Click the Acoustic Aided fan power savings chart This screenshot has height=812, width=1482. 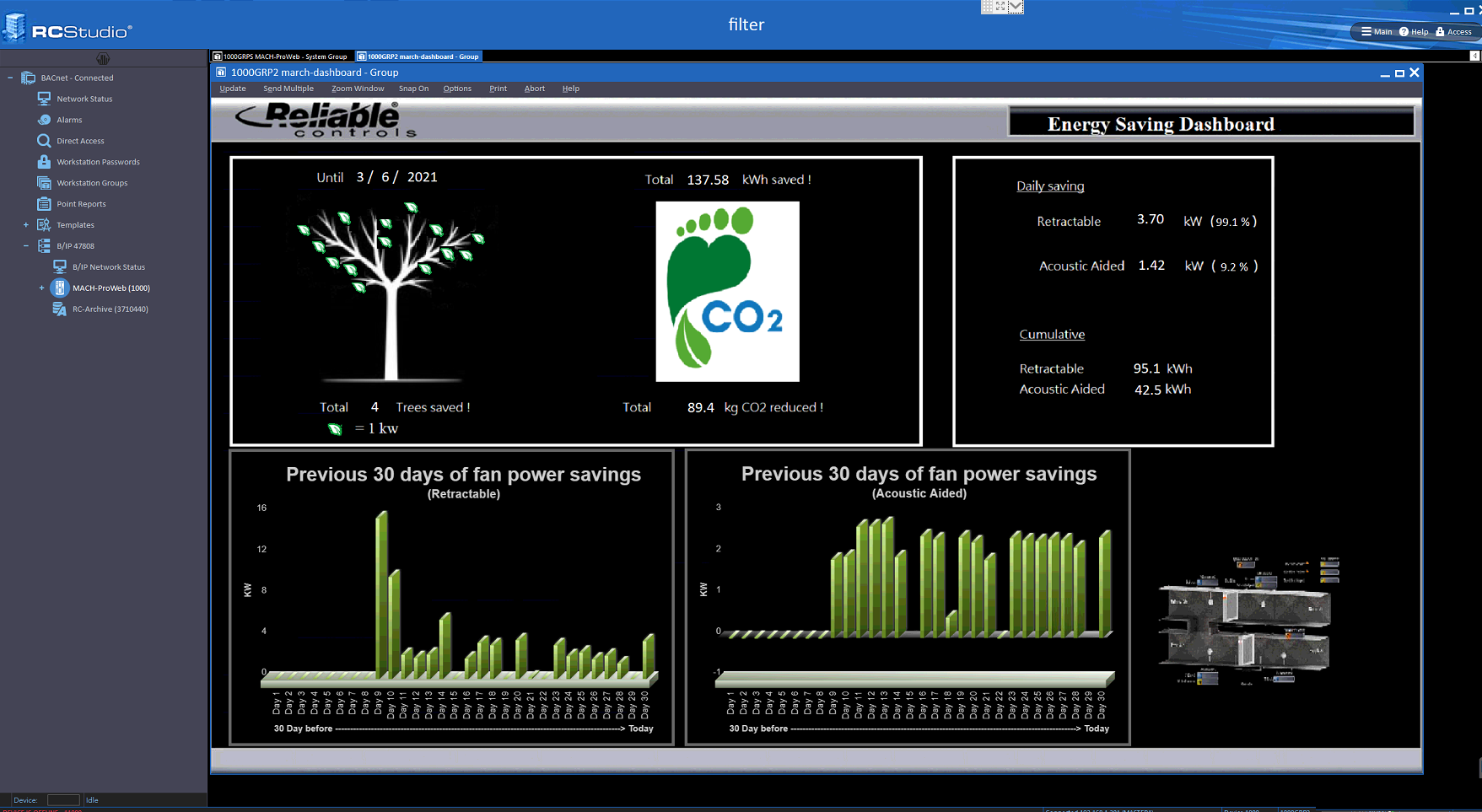(x=908, y=598)
